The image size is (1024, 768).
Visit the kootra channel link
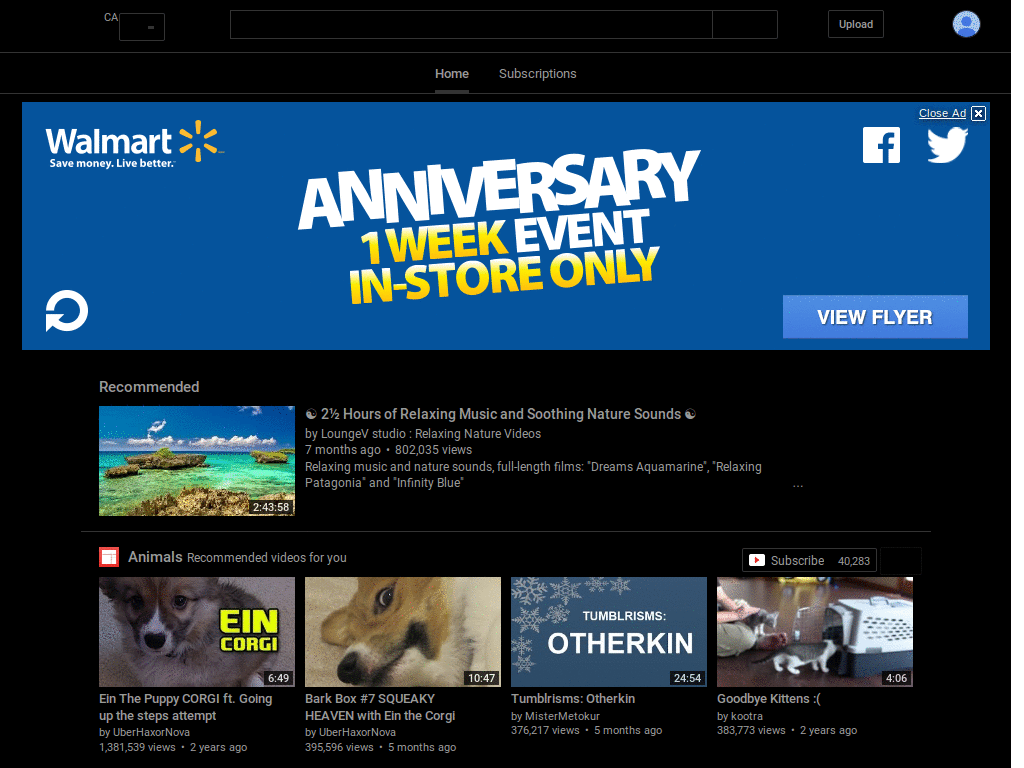click(746, 716)
